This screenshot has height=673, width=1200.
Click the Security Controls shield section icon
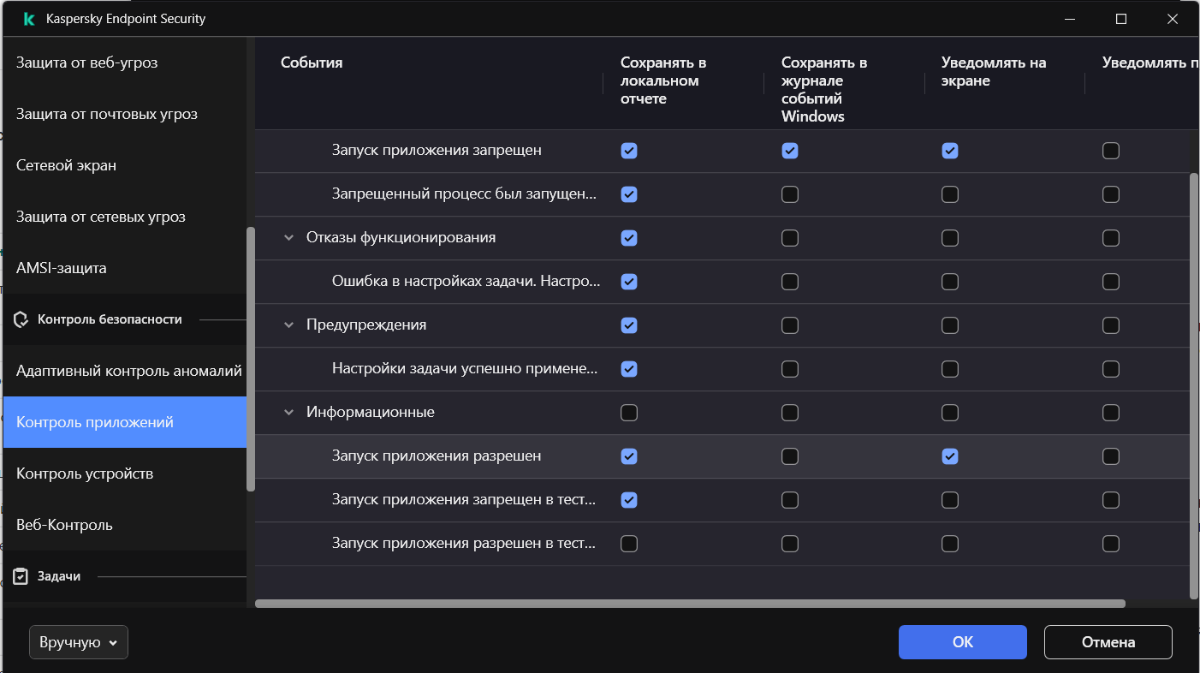click(x=20, y=319)
